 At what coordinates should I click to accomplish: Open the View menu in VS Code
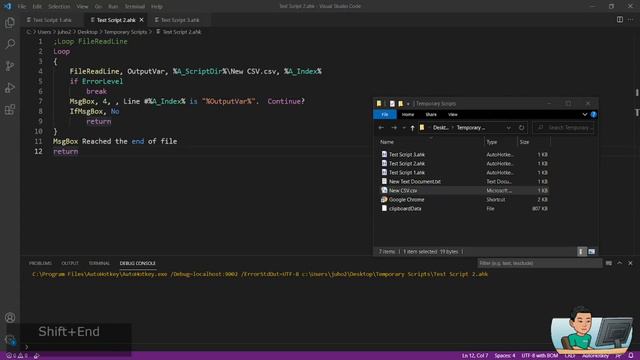tap(82, 7)
